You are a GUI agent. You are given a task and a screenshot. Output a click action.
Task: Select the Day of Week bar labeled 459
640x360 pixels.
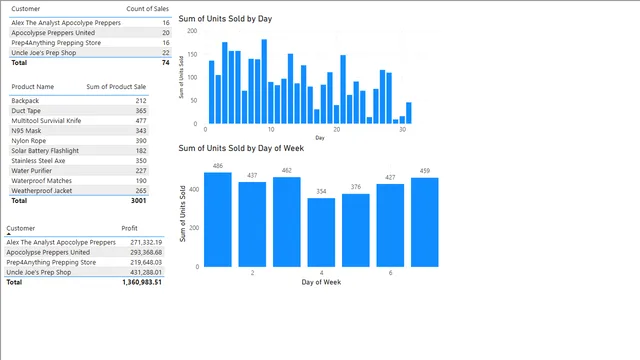425,222
